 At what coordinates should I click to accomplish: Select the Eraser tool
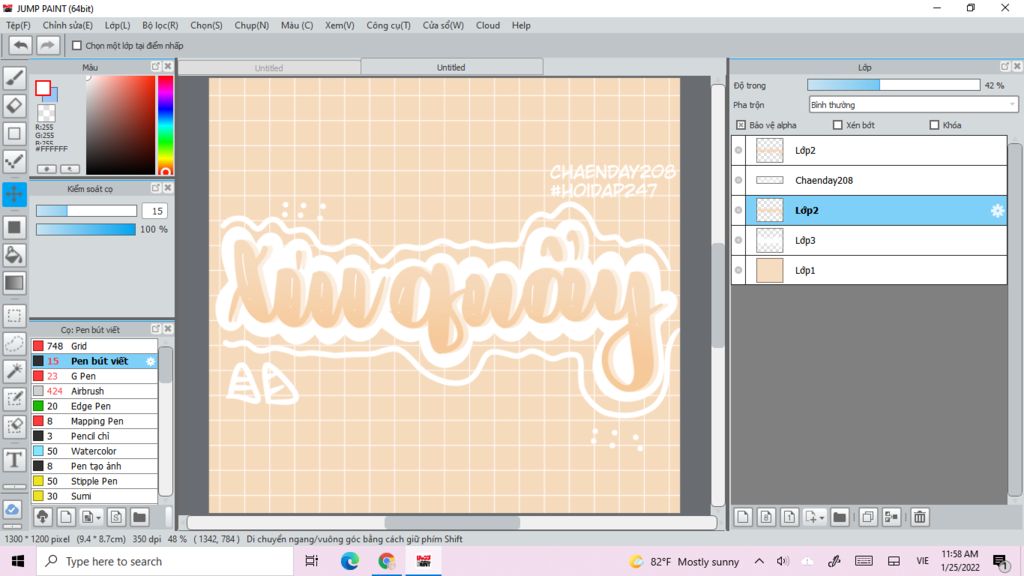point(14,106)
